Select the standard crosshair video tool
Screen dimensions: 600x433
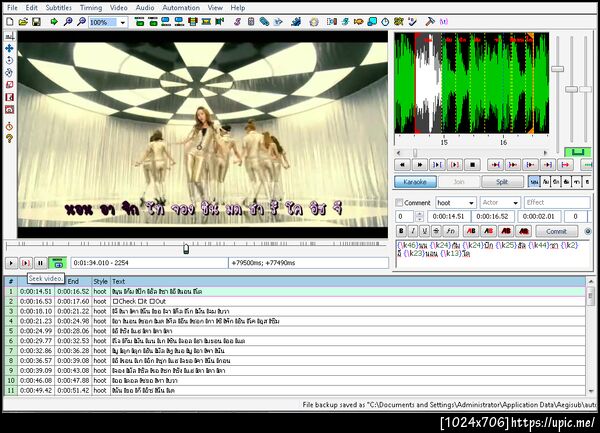(10, 36)
